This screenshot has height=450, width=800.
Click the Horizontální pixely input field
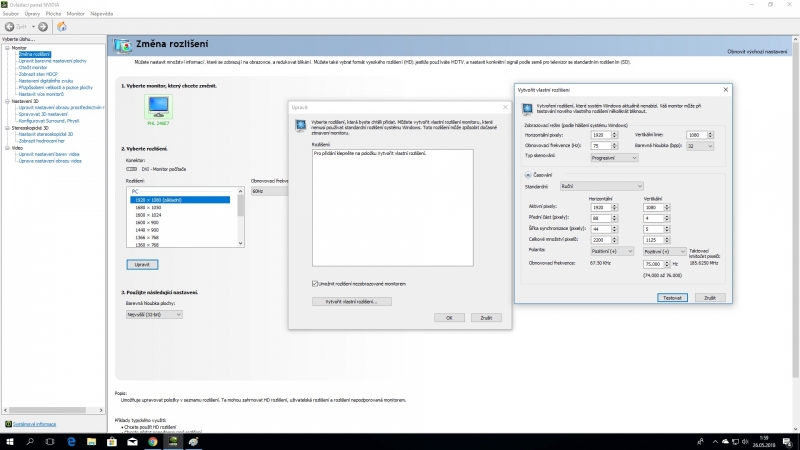point(601,135)
